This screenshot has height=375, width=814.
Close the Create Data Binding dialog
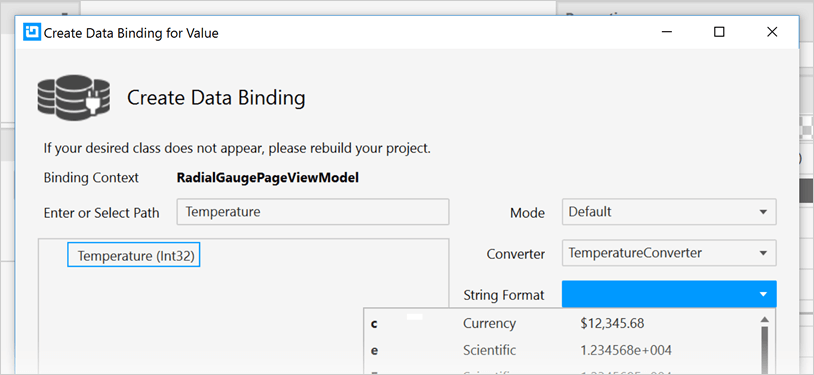pyautogui.click(x=772, y=32)
